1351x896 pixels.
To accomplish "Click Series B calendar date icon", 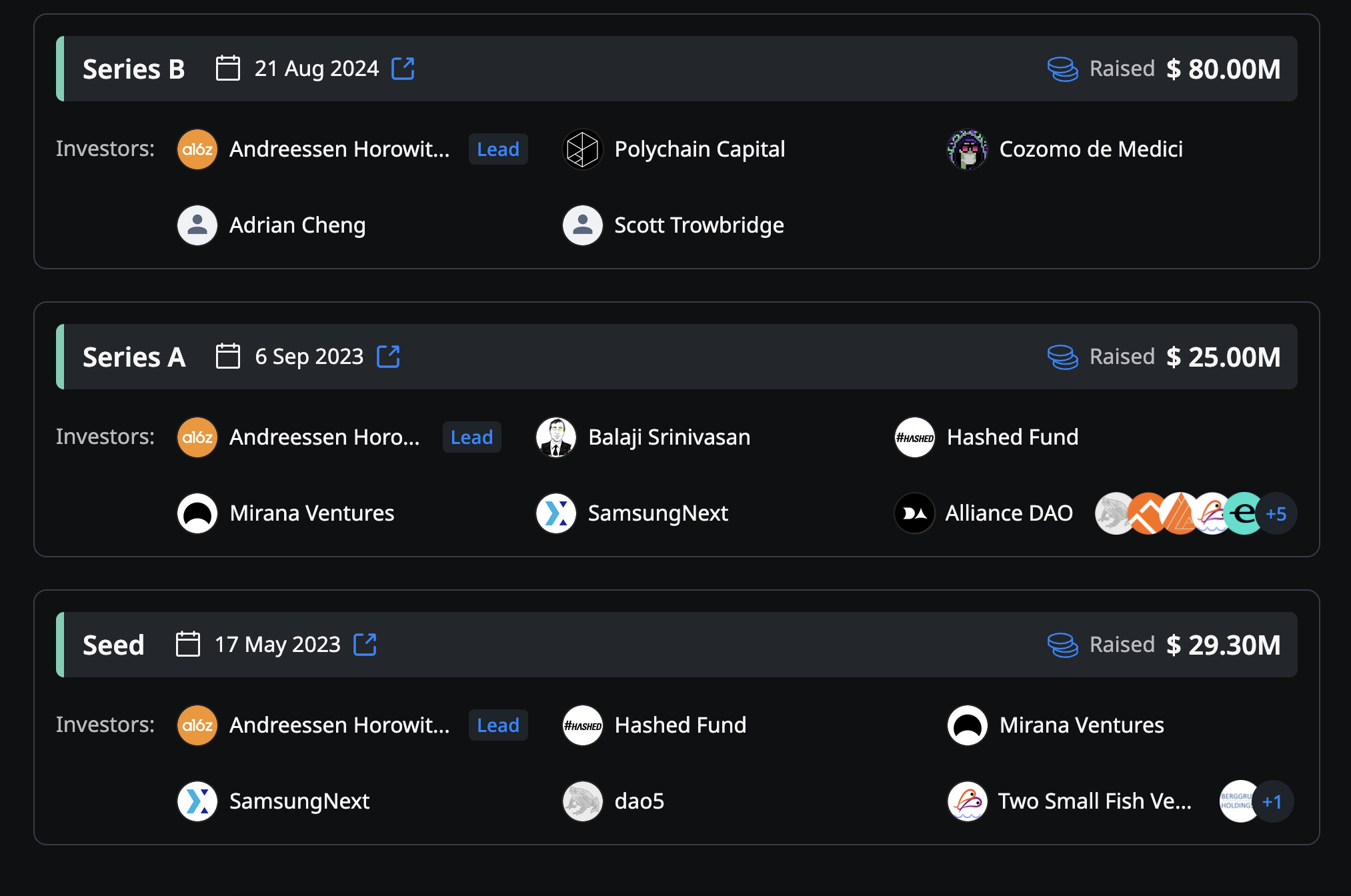I will point(228,69).
